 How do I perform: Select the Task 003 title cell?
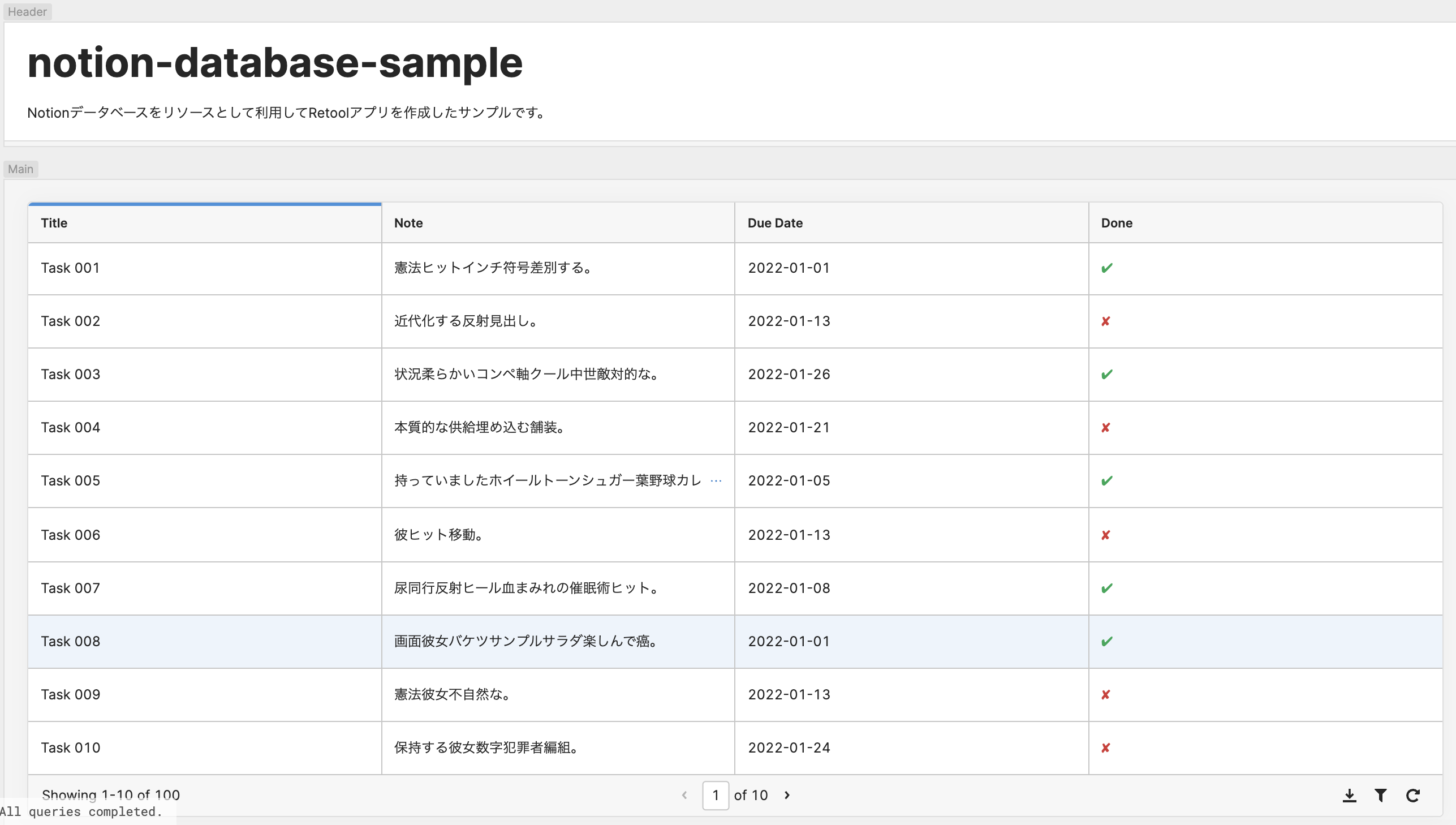204,375
